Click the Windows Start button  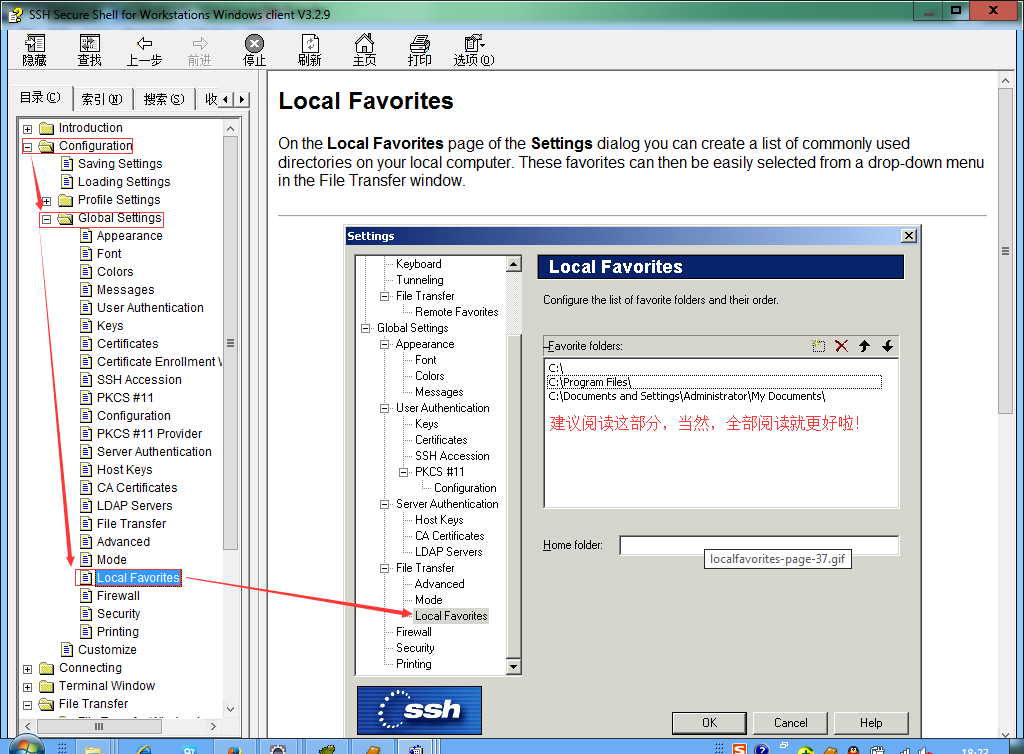pos(25,746)
